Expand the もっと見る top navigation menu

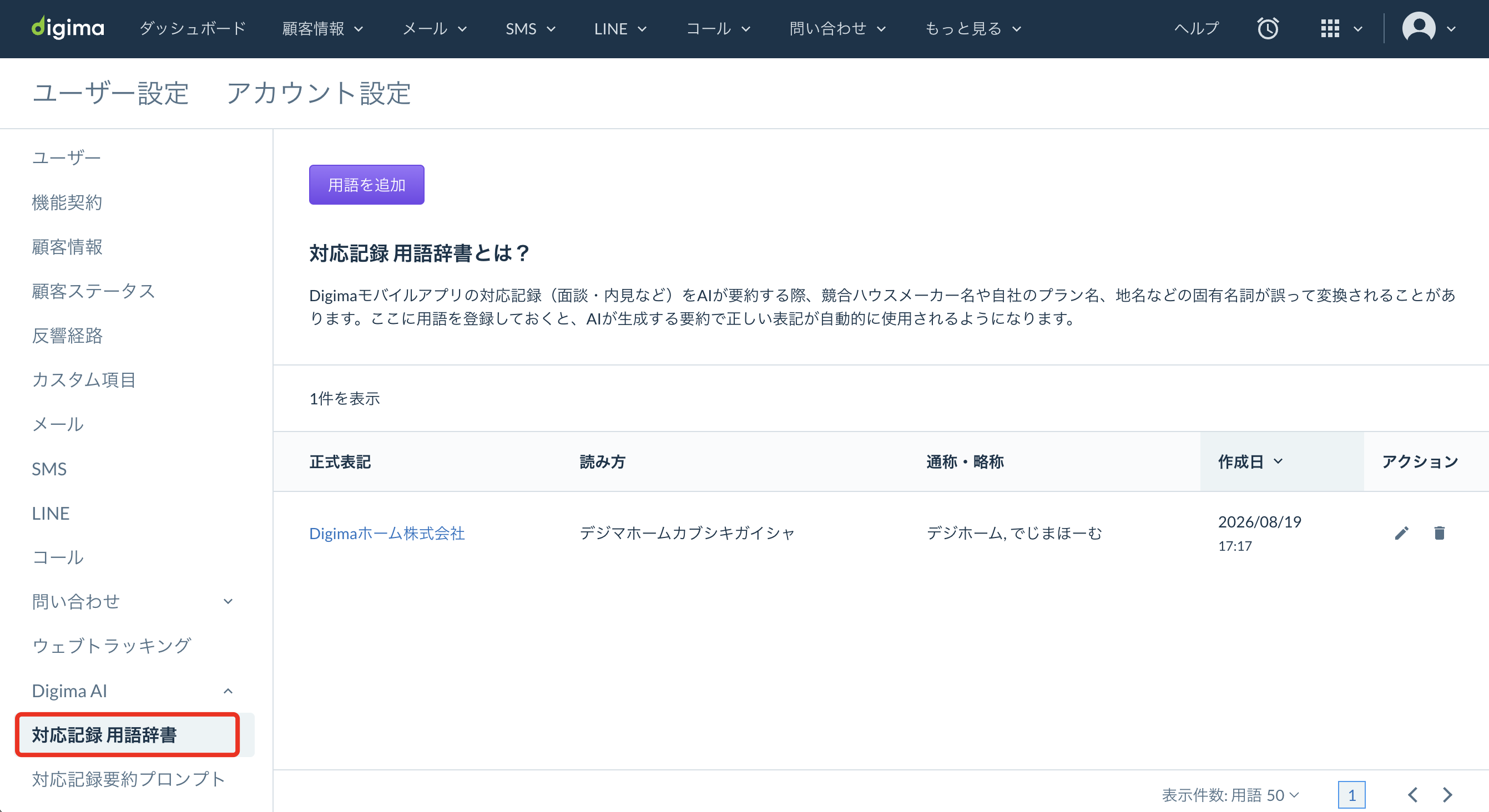pyautogui.click(x=973, y=28)
